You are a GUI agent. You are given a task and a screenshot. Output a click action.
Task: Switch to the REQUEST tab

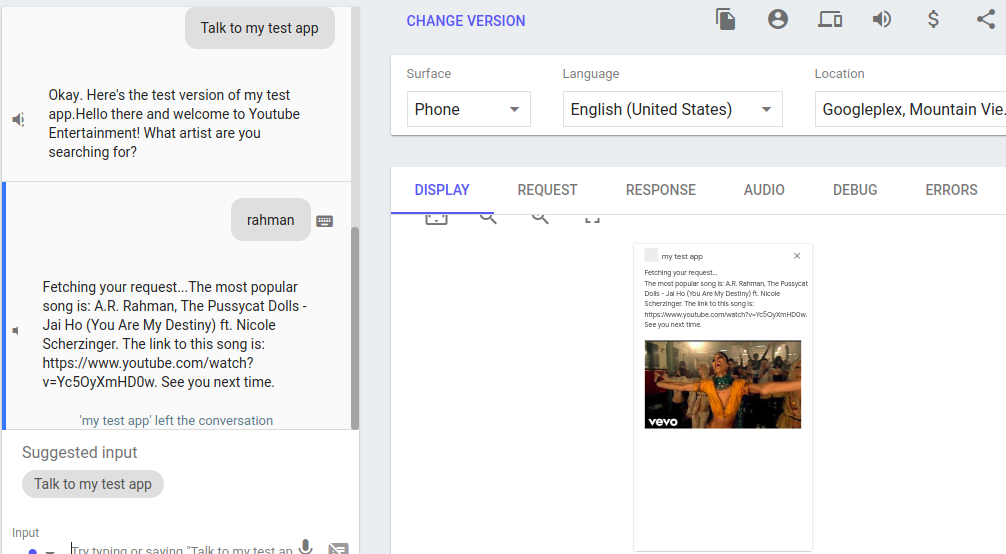(547, 190)
